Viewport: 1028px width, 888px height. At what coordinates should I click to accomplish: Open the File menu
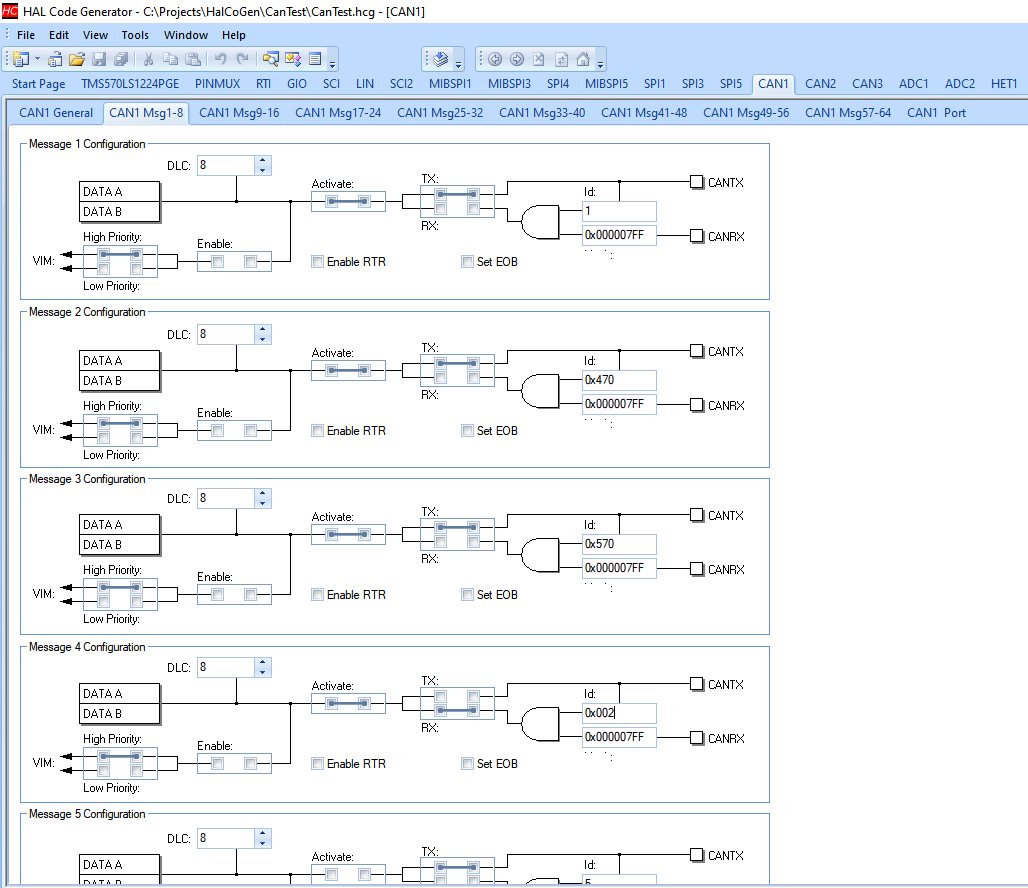point(26,35)
